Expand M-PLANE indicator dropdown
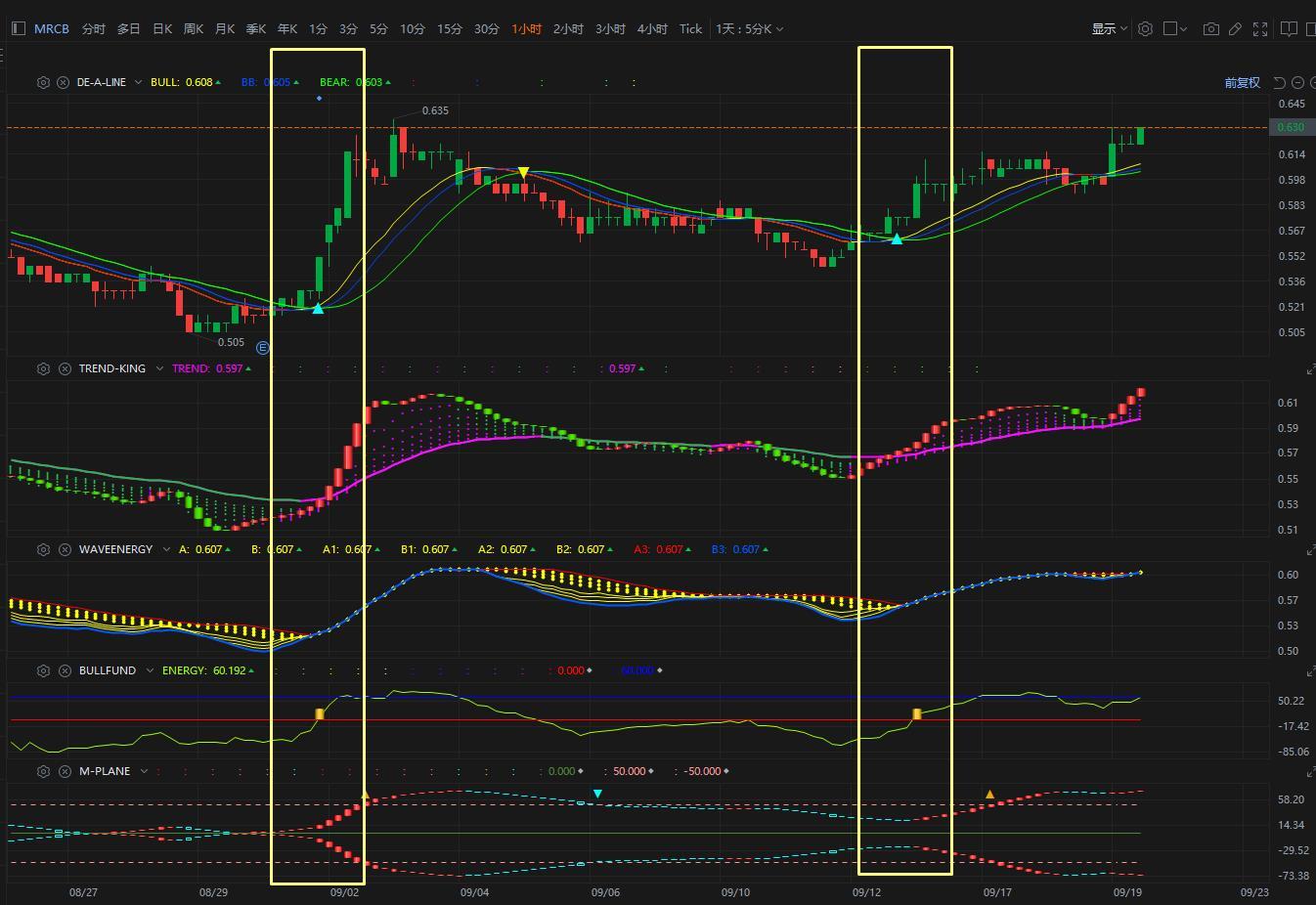Image resolution: width=1316 pixels, height=905 pixels. click(x=144, y=771)
